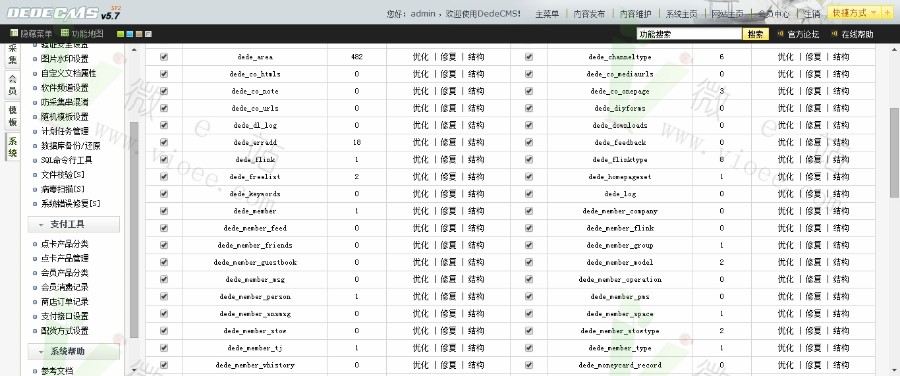Click the dede_moneycard_record table name
Viewport: 900px width, 376px height.
[620, 365]
